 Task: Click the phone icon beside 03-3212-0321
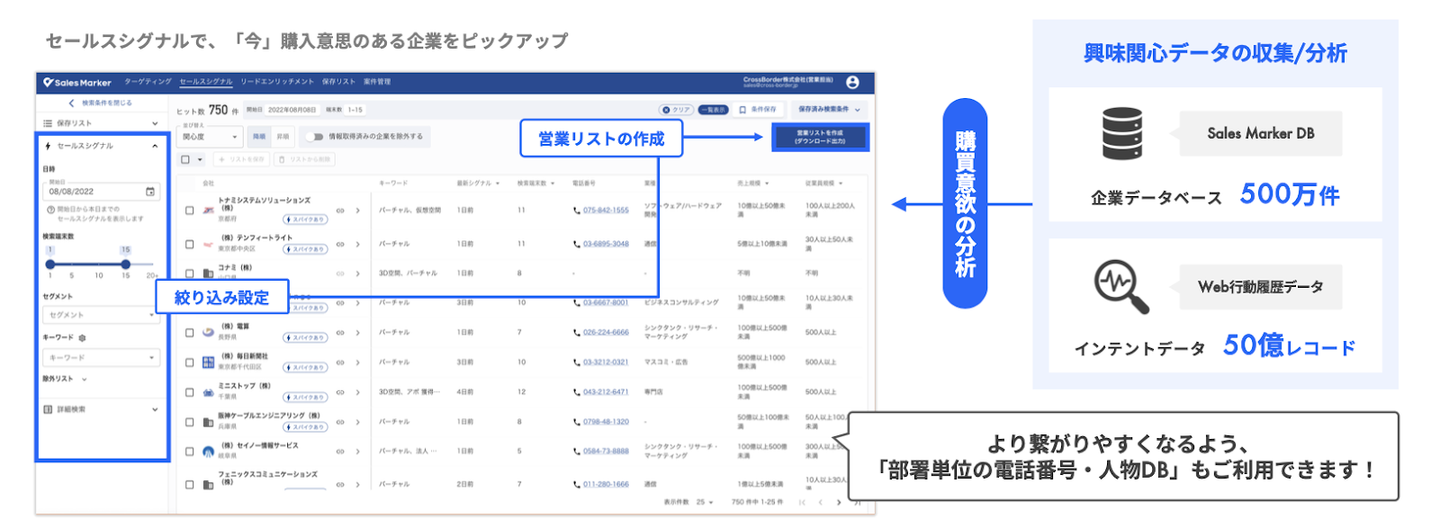pos(577,361)
